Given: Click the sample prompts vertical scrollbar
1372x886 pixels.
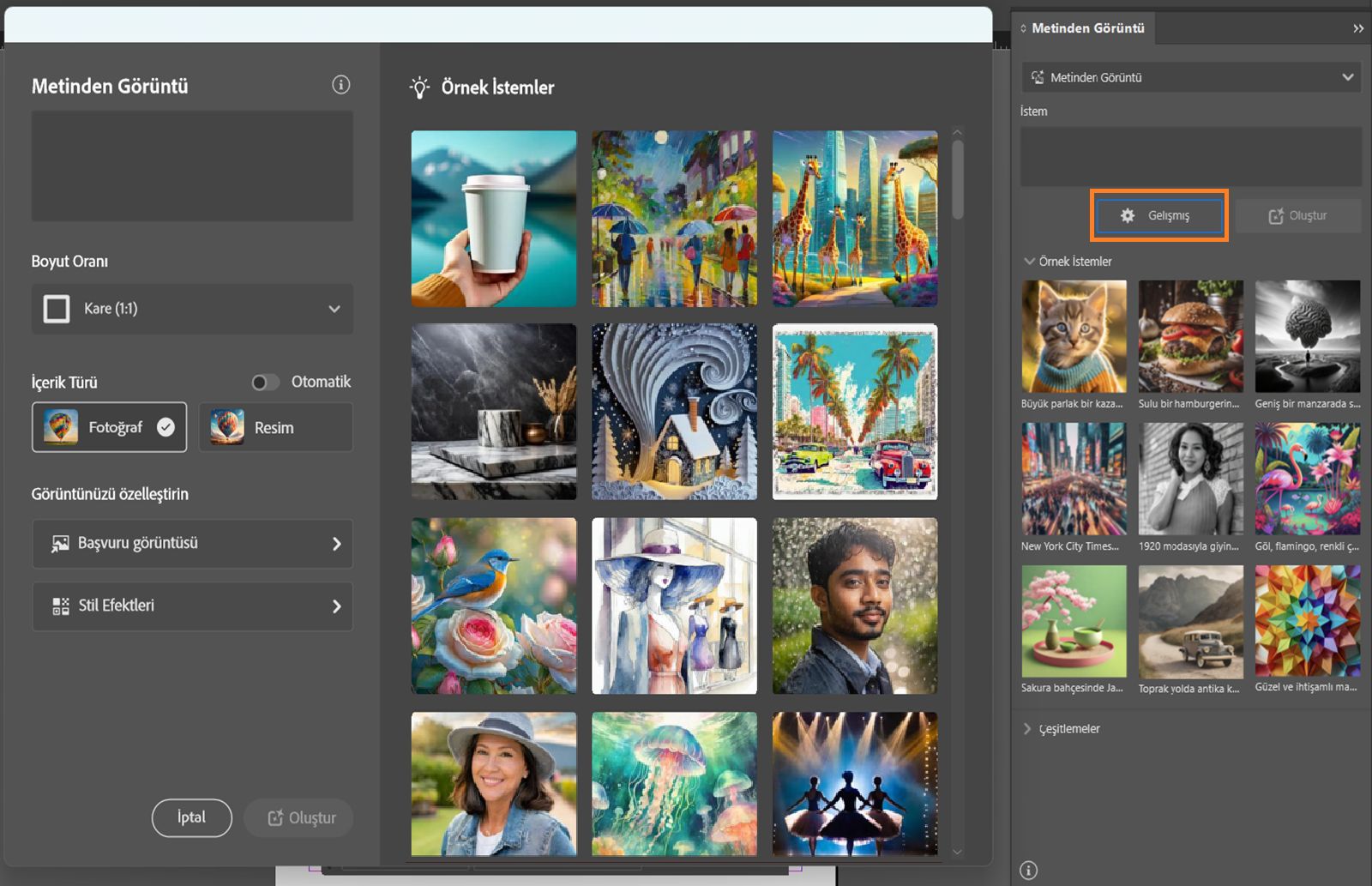Looking at the screenshot, I should pyautogui.click(x=958, y=180).
